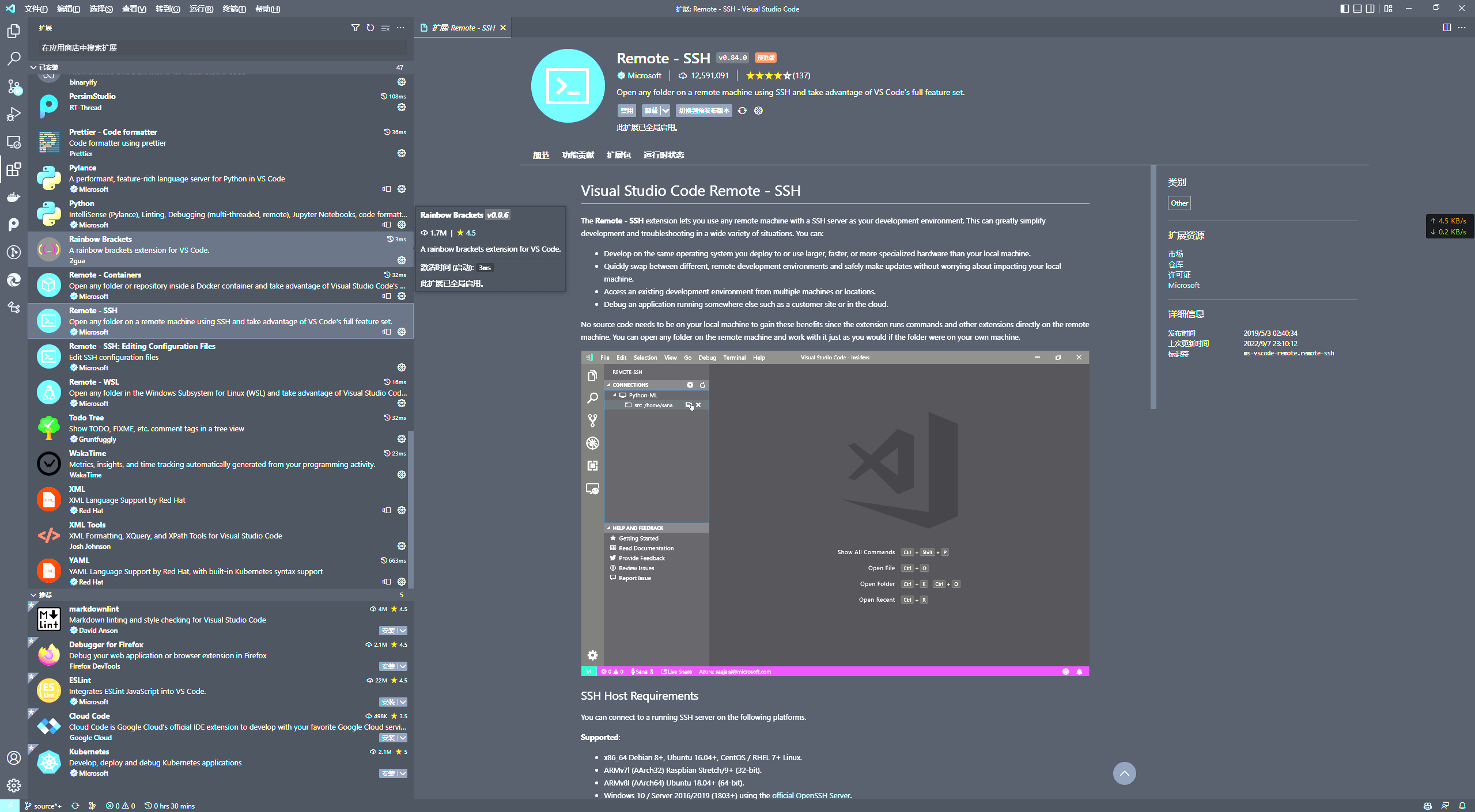Open the 文件(F) File menu
Screen dimensions: 1475x812
pos(36,9)
